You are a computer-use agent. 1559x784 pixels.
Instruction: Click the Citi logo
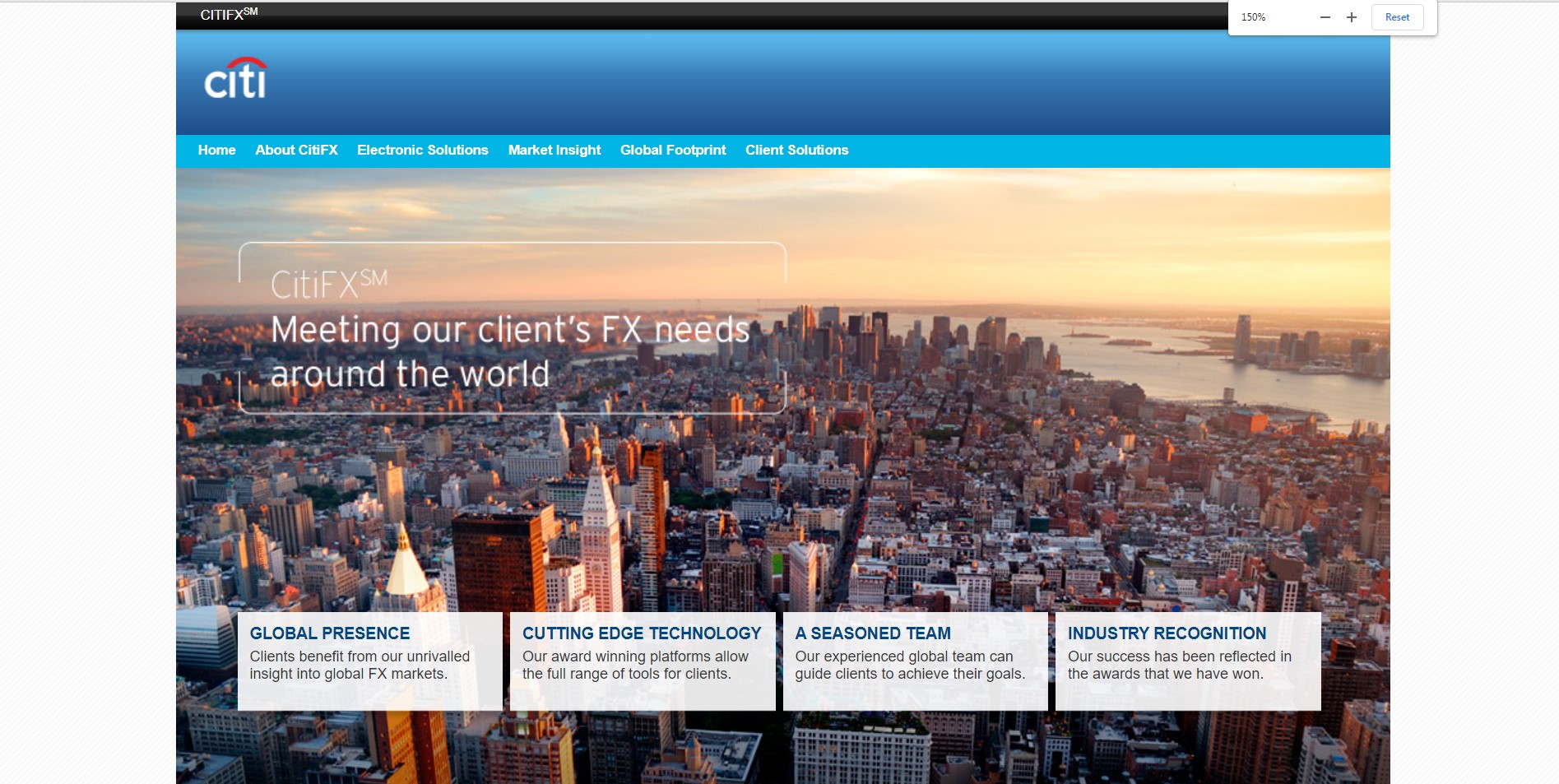[x=235, y=78]
